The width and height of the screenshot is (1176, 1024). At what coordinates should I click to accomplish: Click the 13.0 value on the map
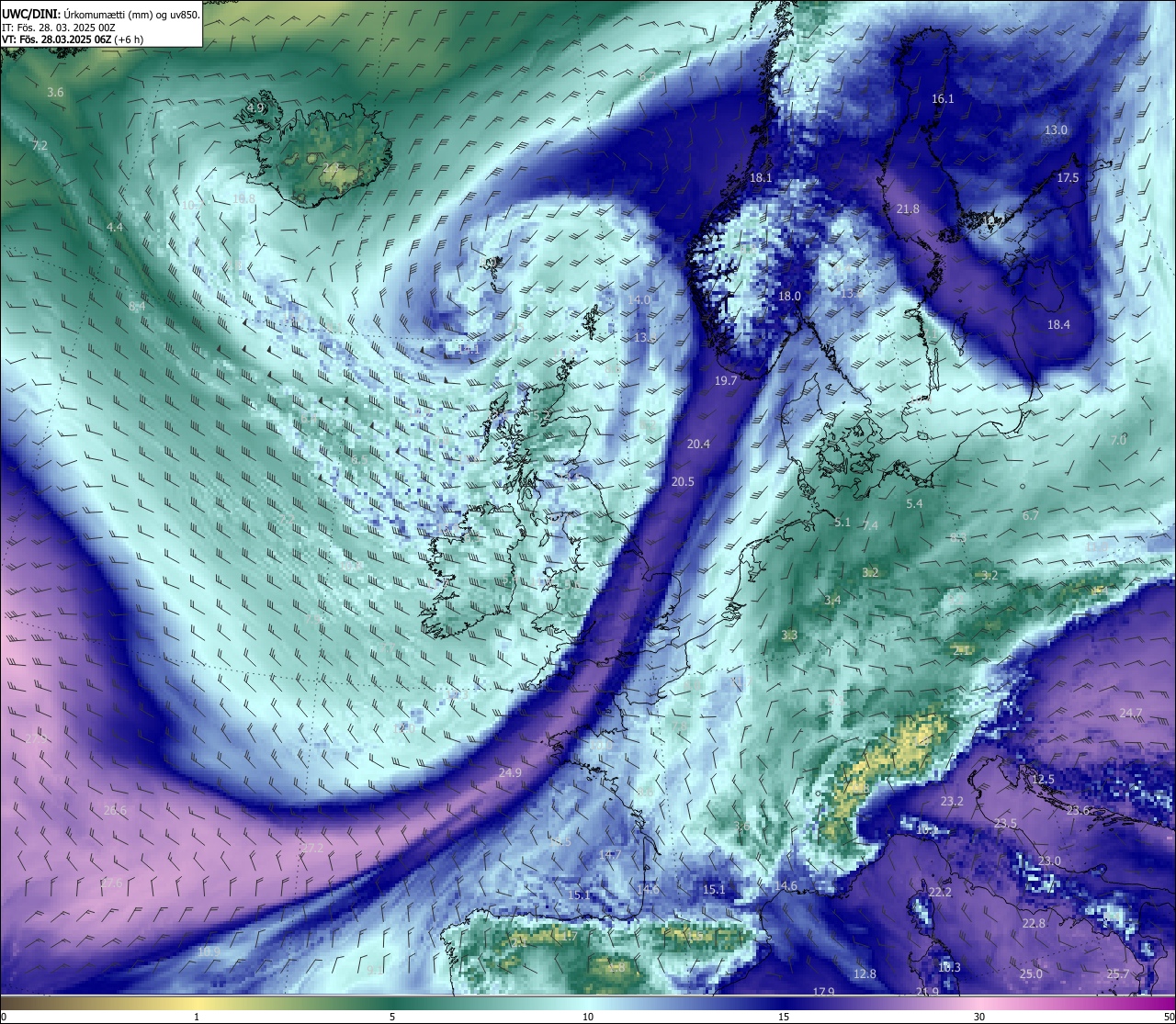click(1056, 129)
